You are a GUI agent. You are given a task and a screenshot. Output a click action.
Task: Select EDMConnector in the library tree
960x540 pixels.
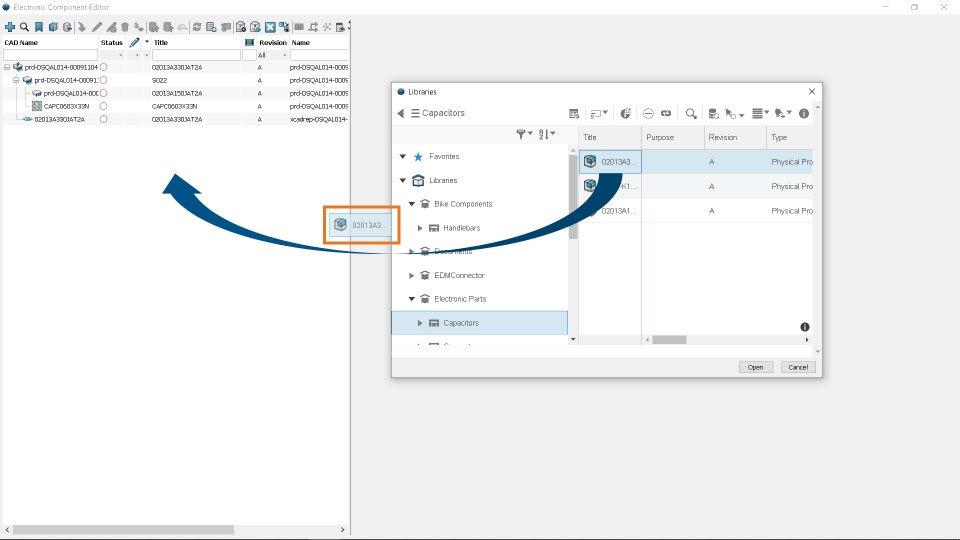click(x=459, y=276)
